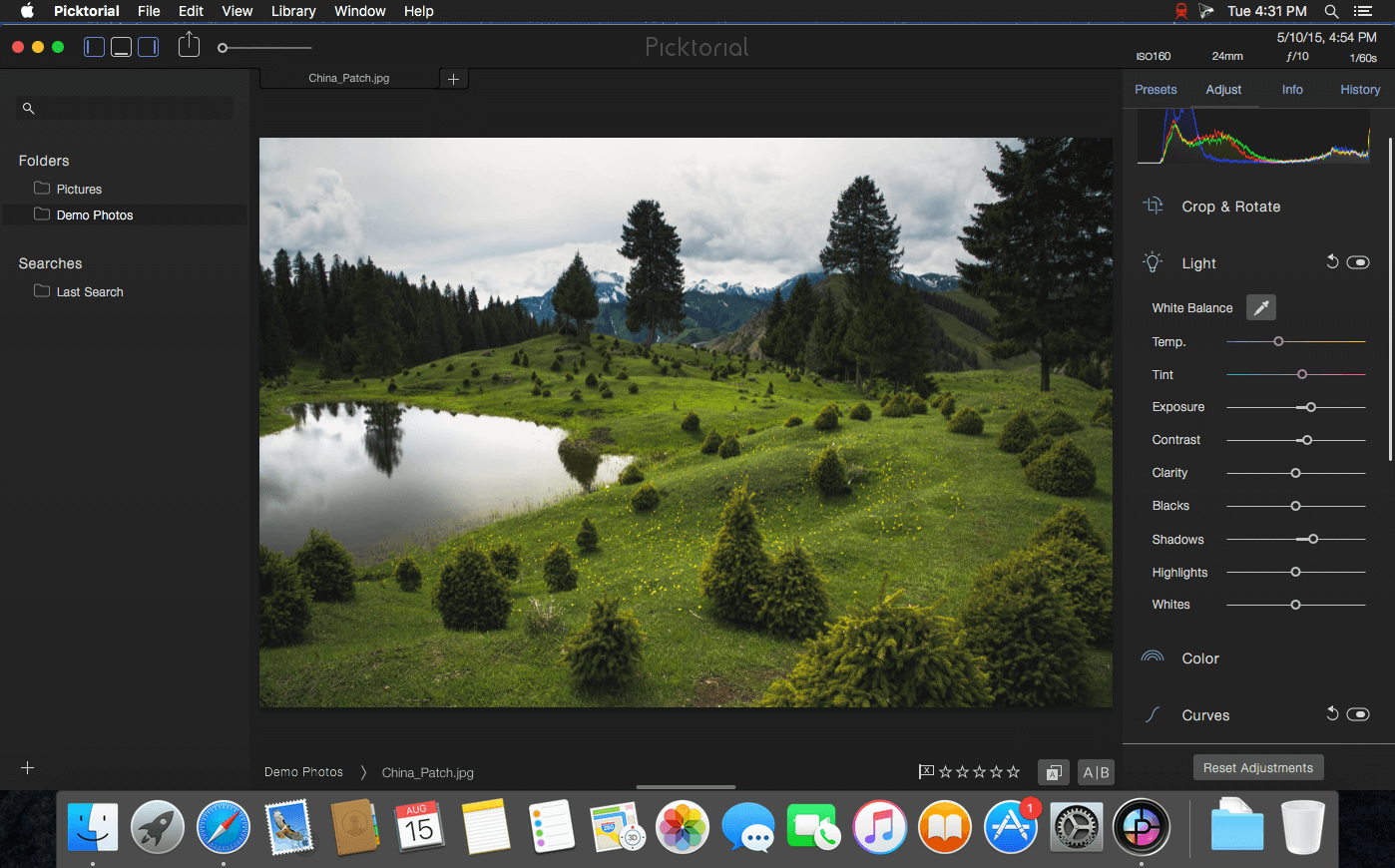Click the share/export icon in toolbar
Screen dimensions: 1395x868
click(x=189, y=45)
